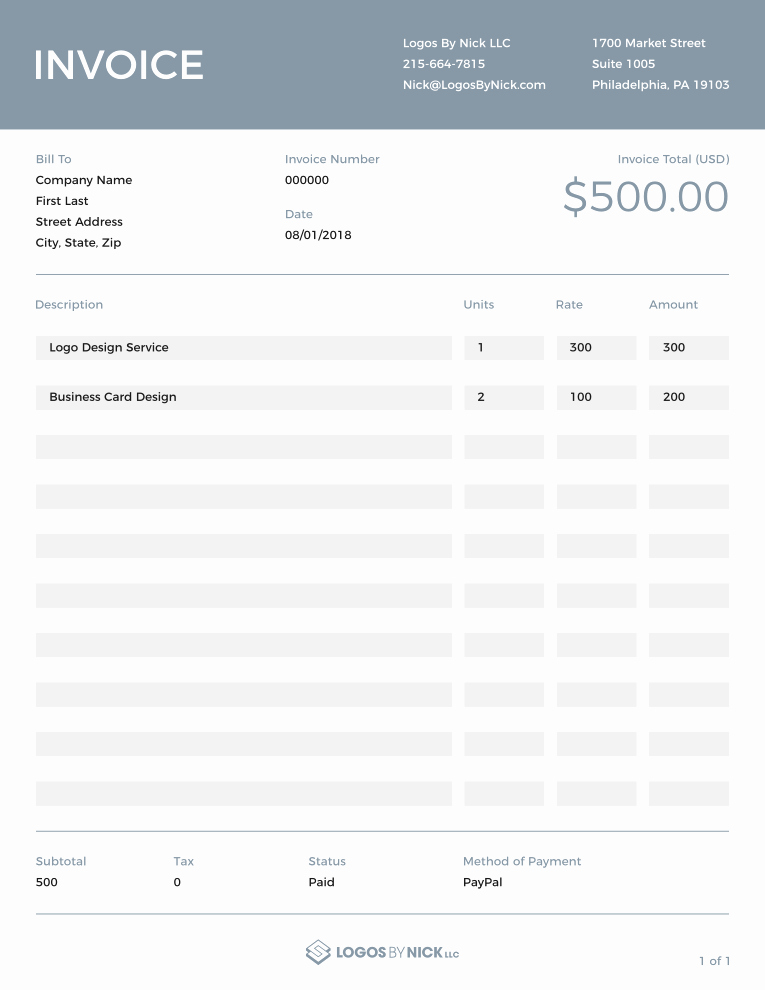Image resolution: width=765 pixels, height=990 pixels.
Task: Click the Rate column header
Action: [569, 304]
